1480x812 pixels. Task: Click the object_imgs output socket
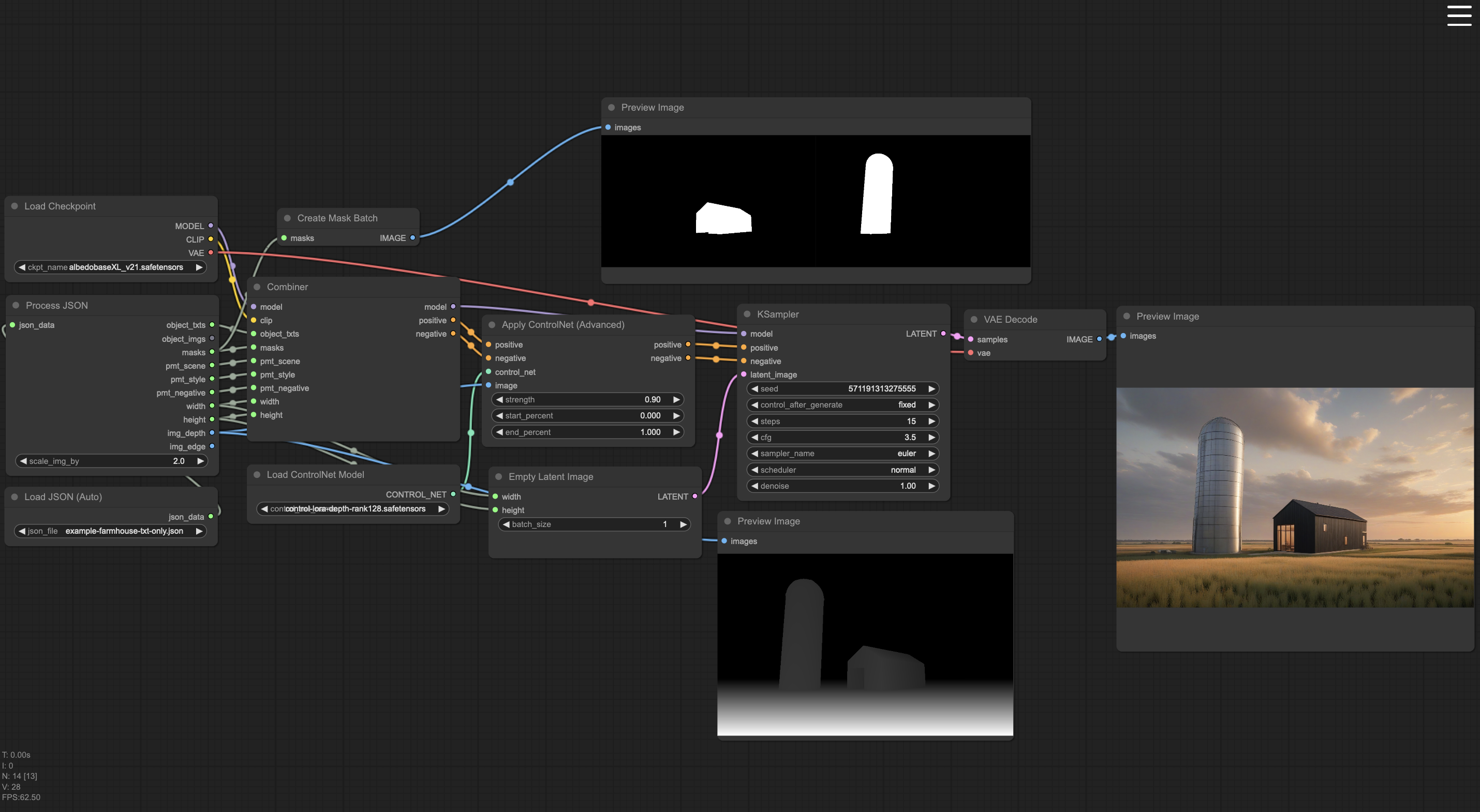pos(212,339)
